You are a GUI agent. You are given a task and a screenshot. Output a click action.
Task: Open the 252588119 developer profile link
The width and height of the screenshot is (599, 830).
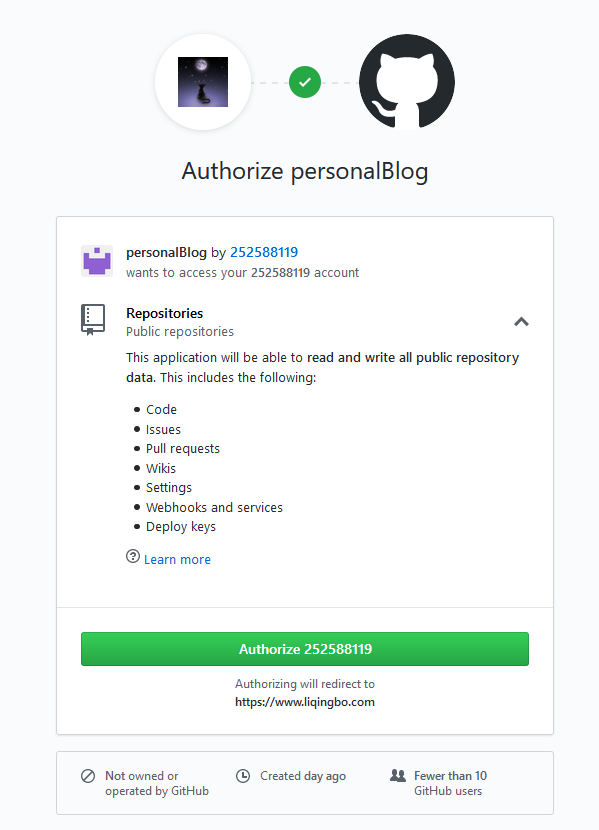[x=264, y=252]
